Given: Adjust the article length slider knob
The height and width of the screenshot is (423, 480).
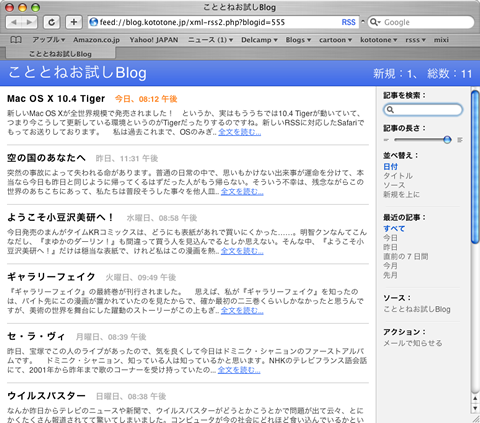Looking at the screenshot, I should pos(447,140).
